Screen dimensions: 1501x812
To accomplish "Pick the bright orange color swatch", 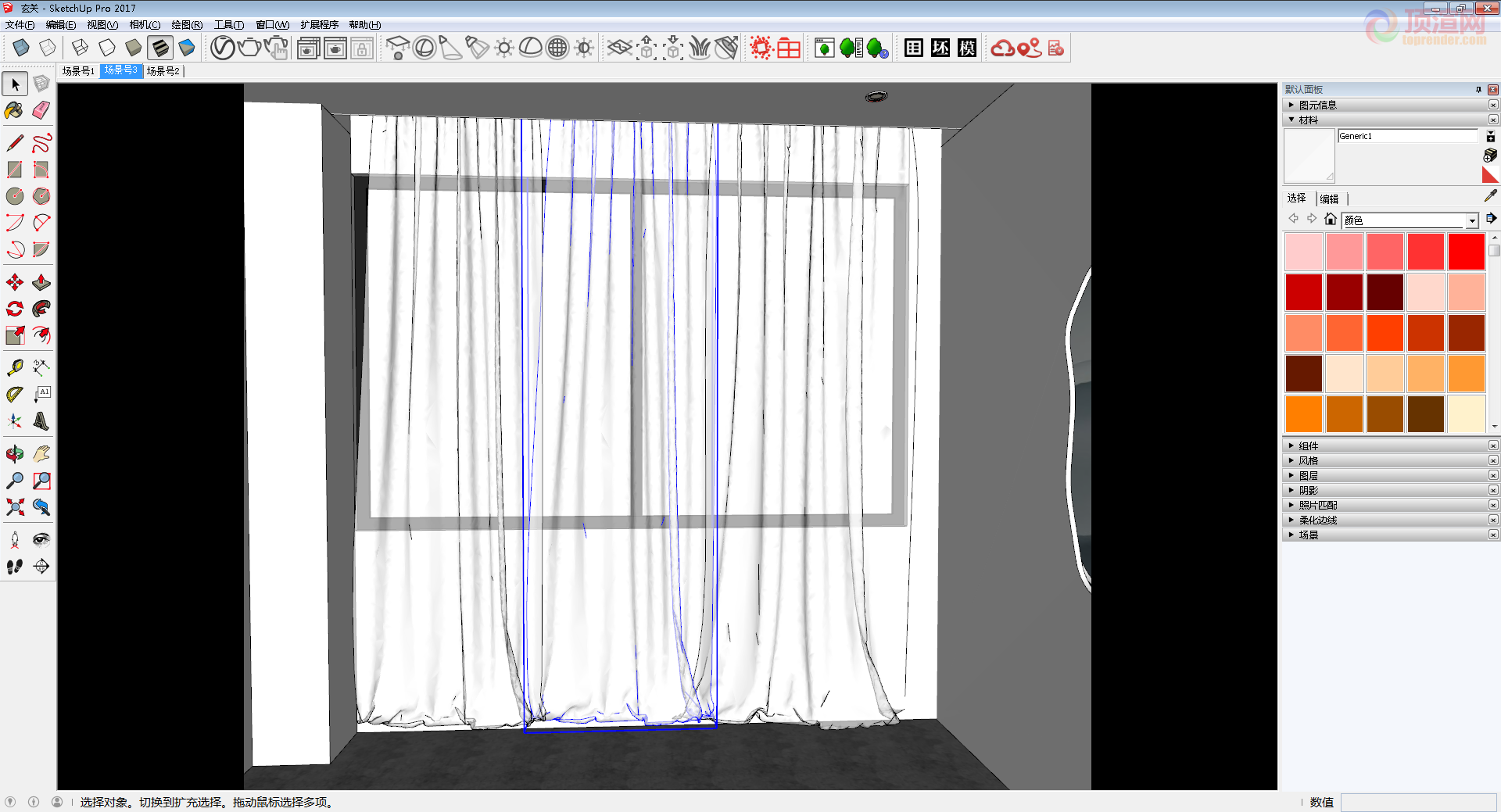I will click(x=1303, y=414).
